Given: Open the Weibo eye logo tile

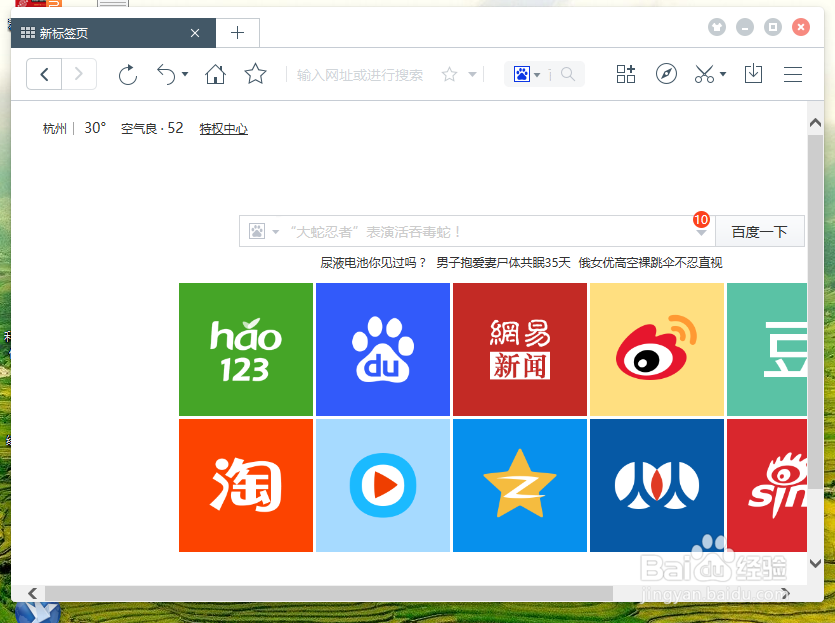Looking at the screenshot, I should click(657, 349).
